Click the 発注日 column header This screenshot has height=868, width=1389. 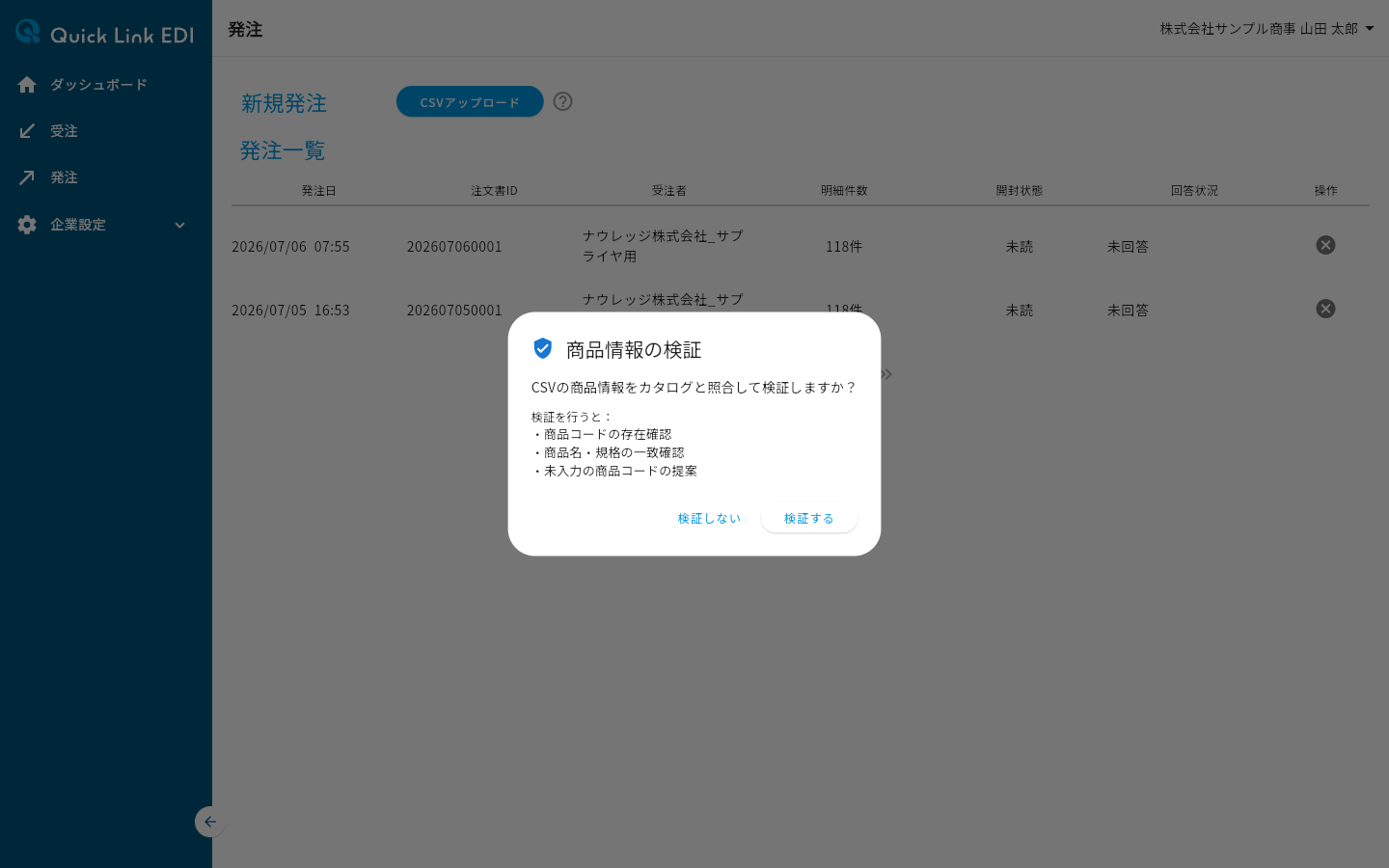point(319,191)
